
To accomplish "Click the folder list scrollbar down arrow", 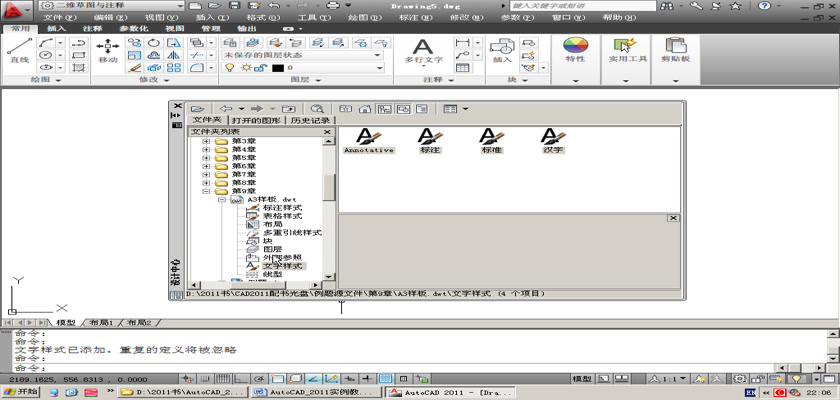I will coord(329,276).
